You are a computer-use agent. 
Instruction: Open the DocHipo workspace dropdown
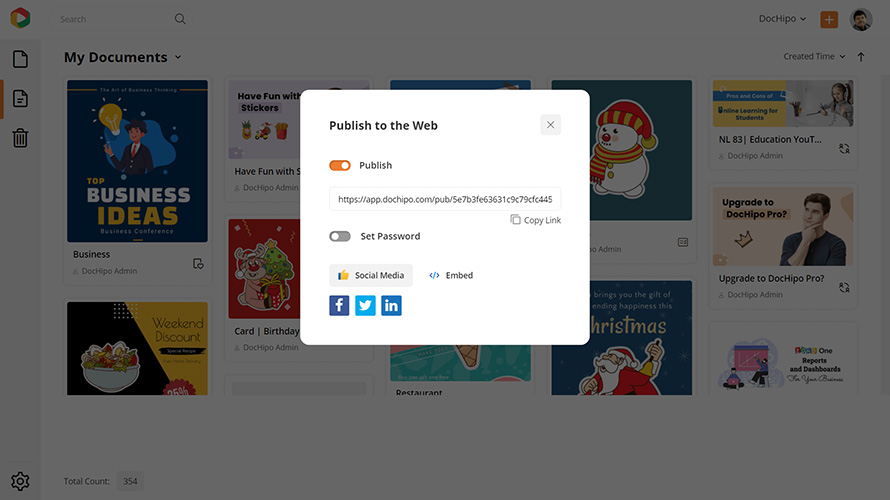pyautogui.click(x=782, y=19)
